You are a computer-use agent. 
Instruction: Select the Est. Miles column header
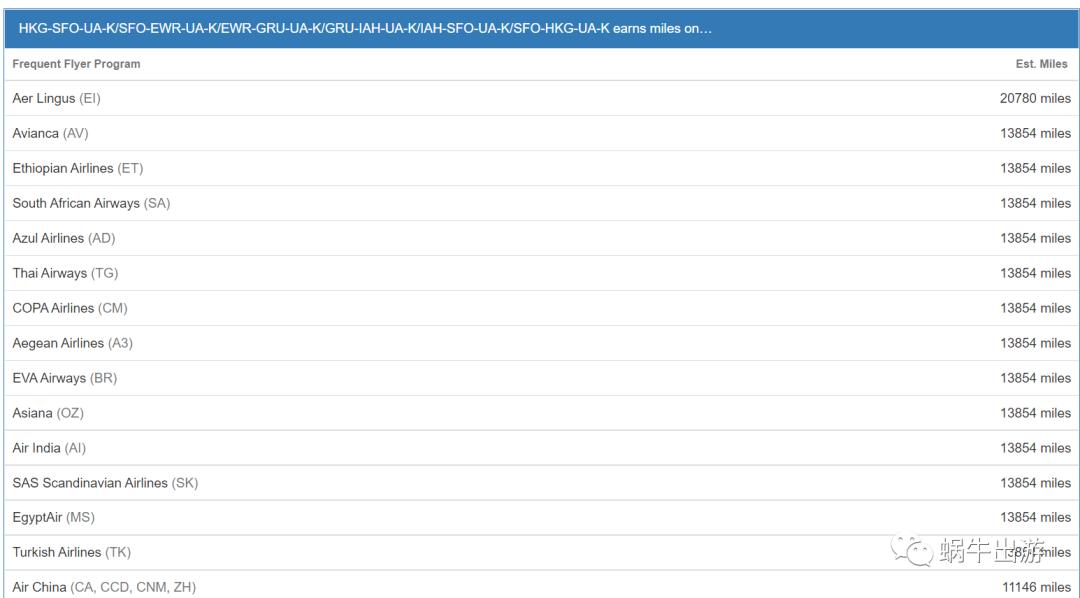pyautogui.click(x=1041, y=64)
